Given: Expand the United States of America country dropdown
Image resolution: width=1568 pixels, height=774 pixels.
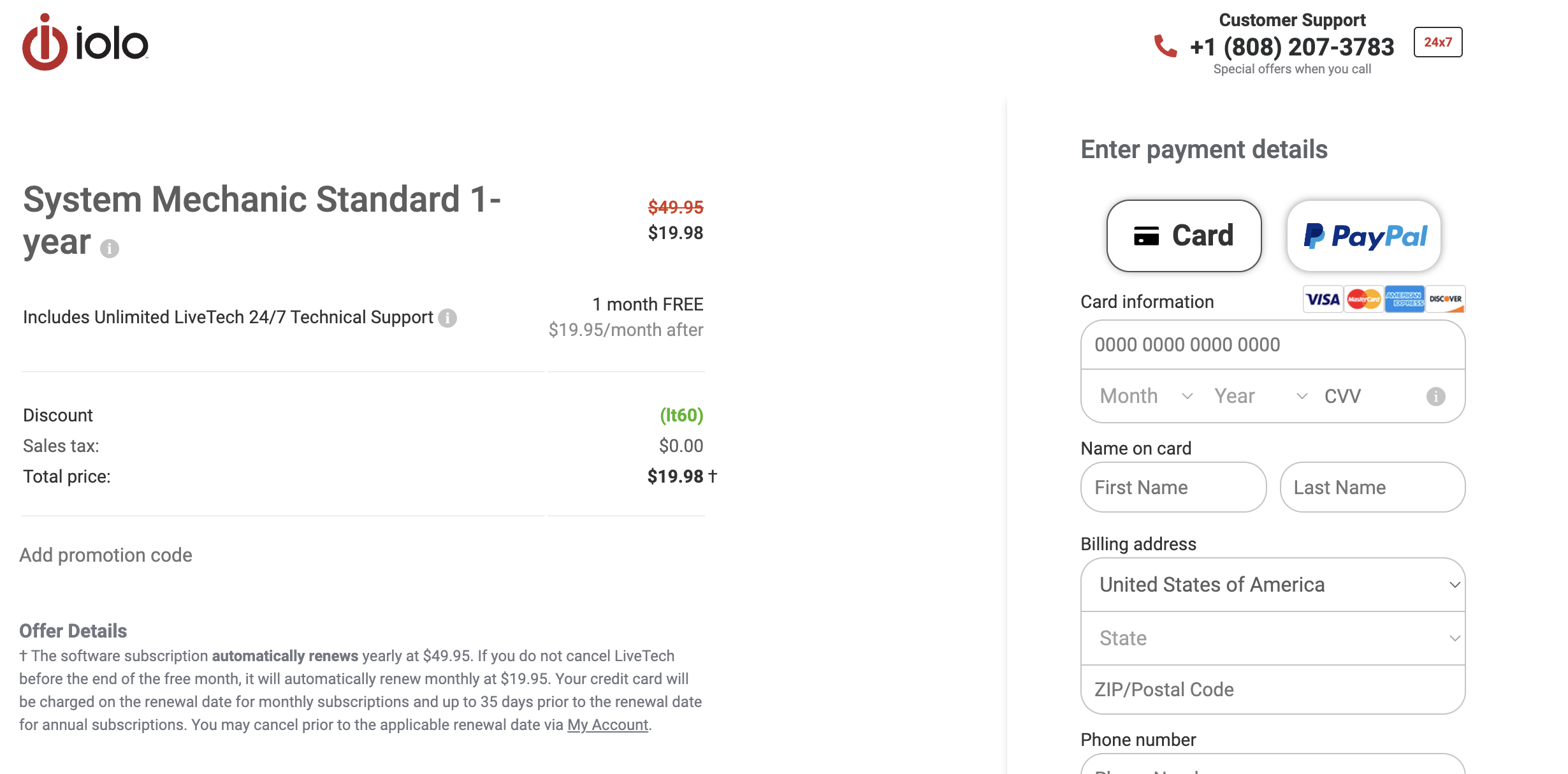Looking at the screenshot, I should coord(1273,585).
